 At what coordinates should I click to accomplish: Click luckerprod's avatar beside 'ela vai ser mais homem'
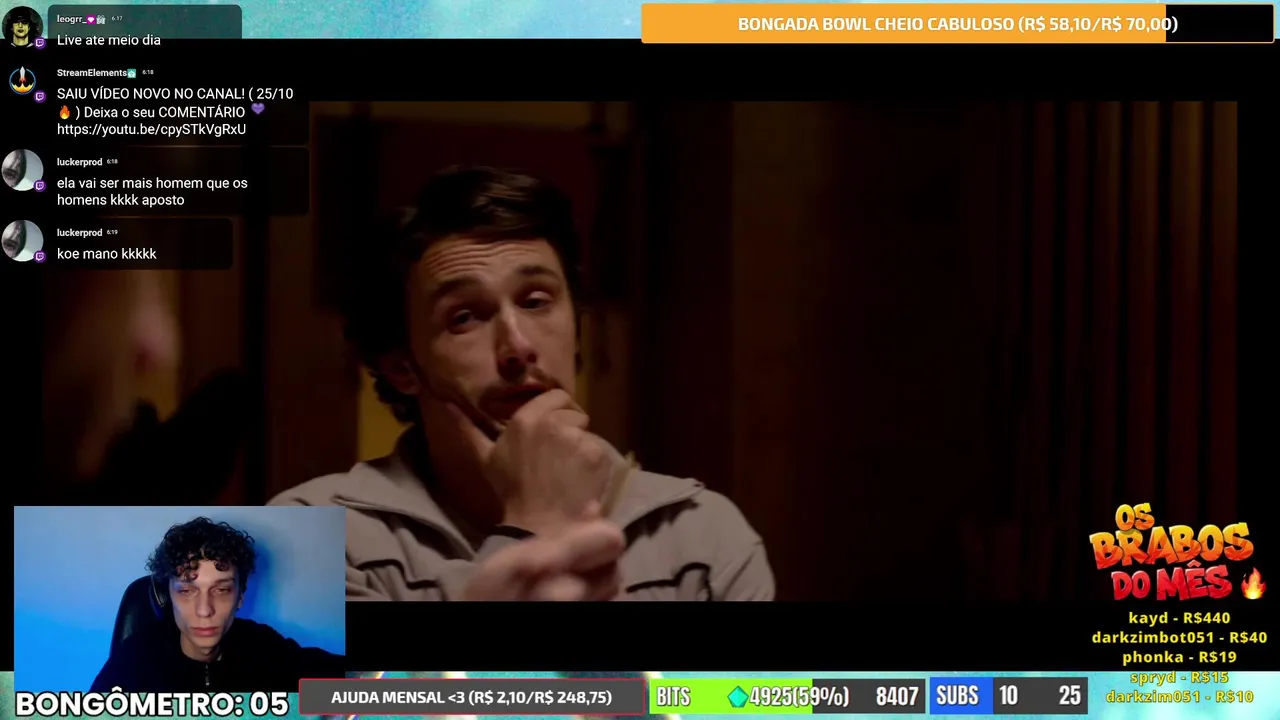click(x=21, y=170)
